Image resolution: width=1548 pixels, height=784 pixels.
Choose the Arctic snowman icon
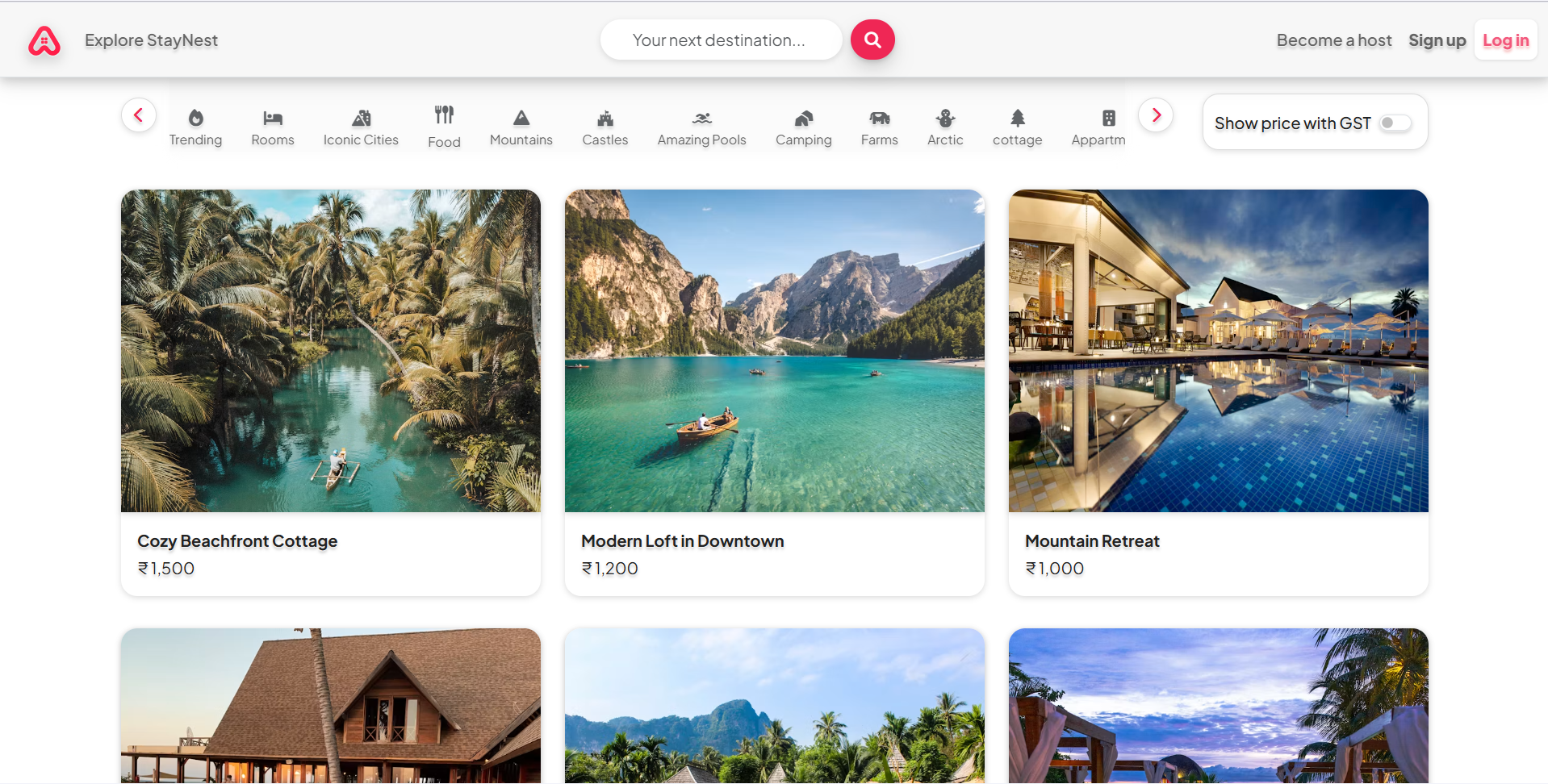[945, 118]
